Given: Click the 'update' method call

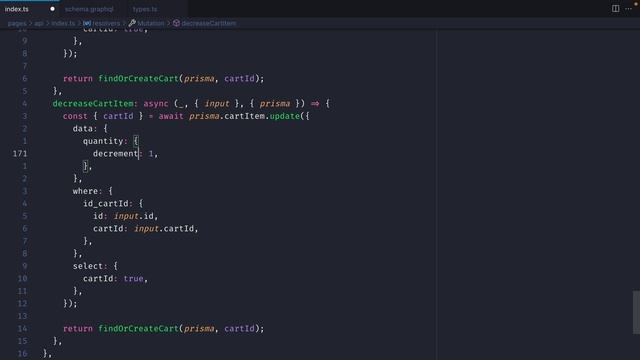Looking at the screenshot, I should click(x=284, y=116).
